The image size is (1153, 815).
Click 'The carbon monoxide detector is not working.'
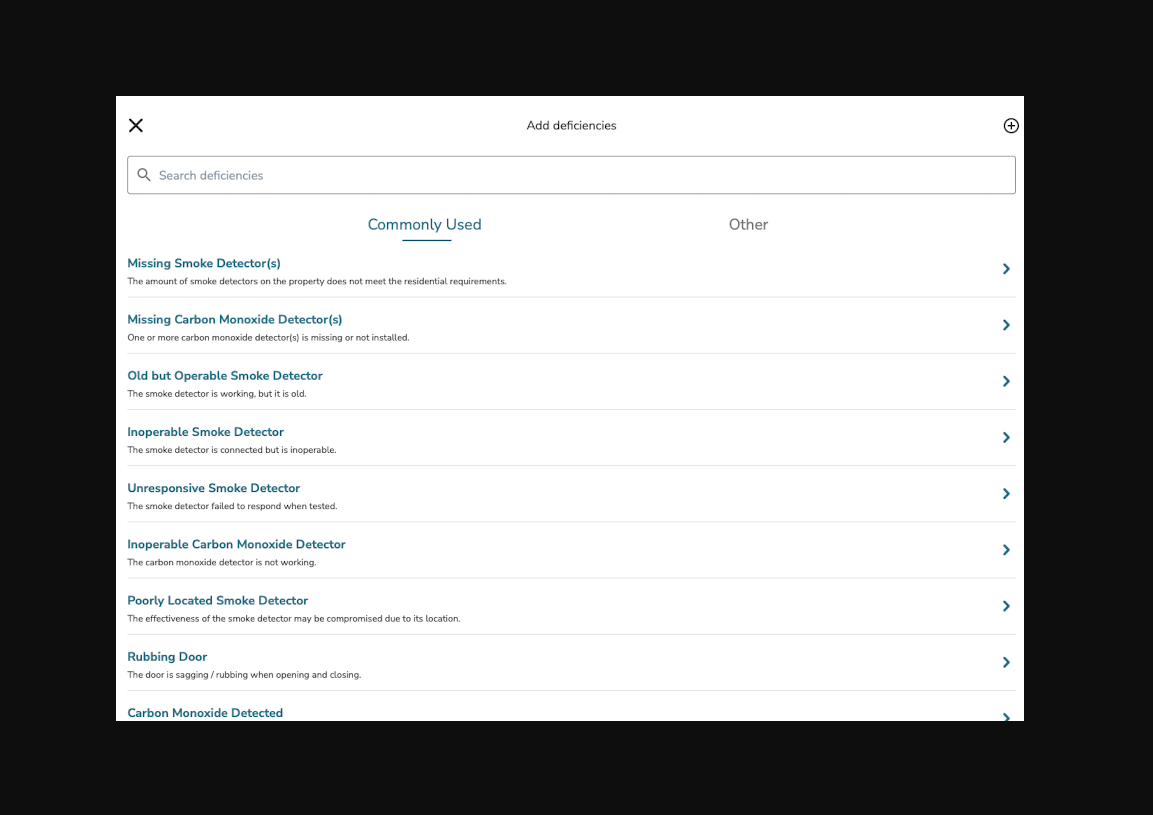click(x=221, y=563)
